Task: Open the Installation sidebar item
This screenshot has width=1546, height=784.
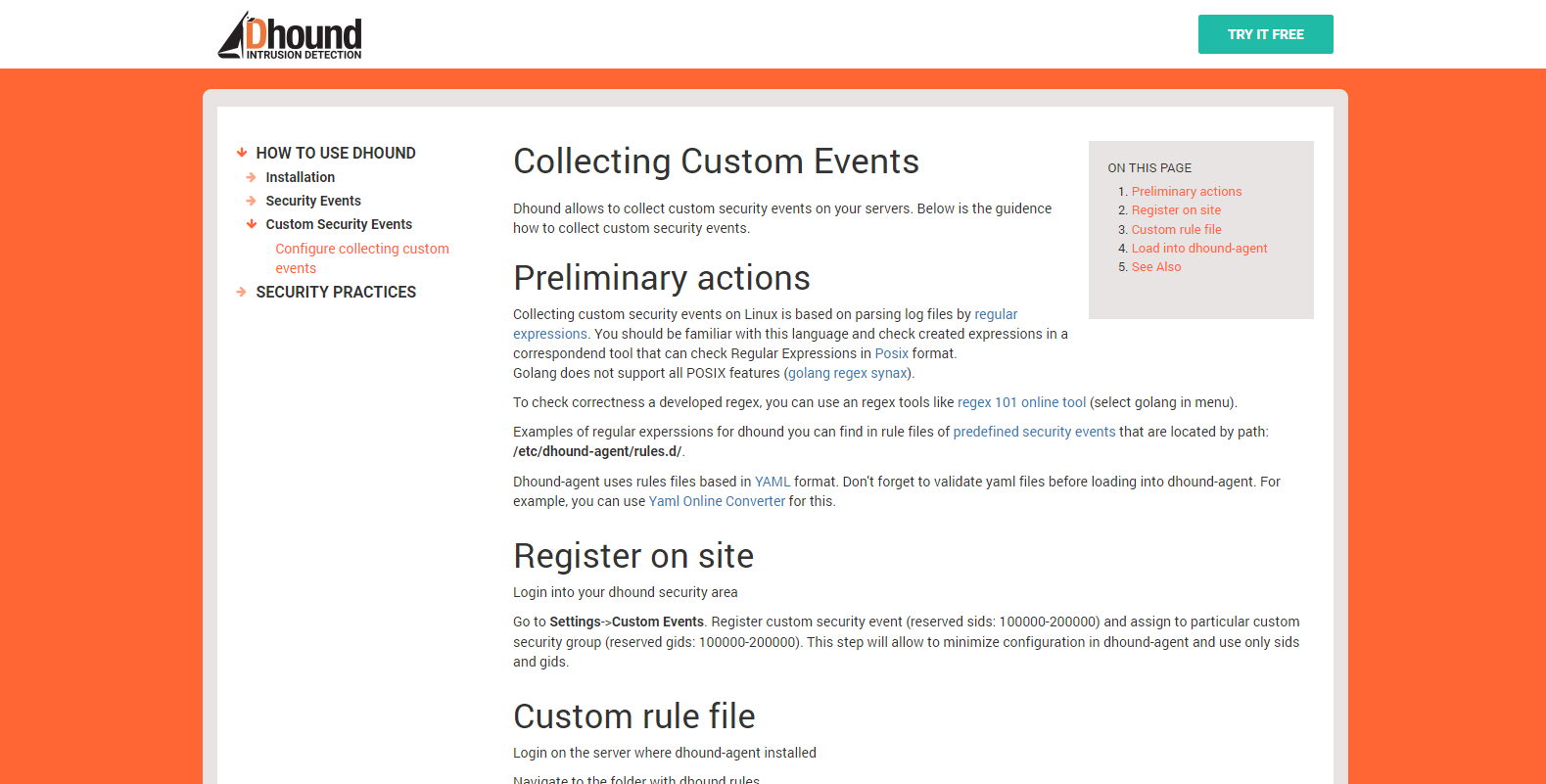Action: coord(301,177)
